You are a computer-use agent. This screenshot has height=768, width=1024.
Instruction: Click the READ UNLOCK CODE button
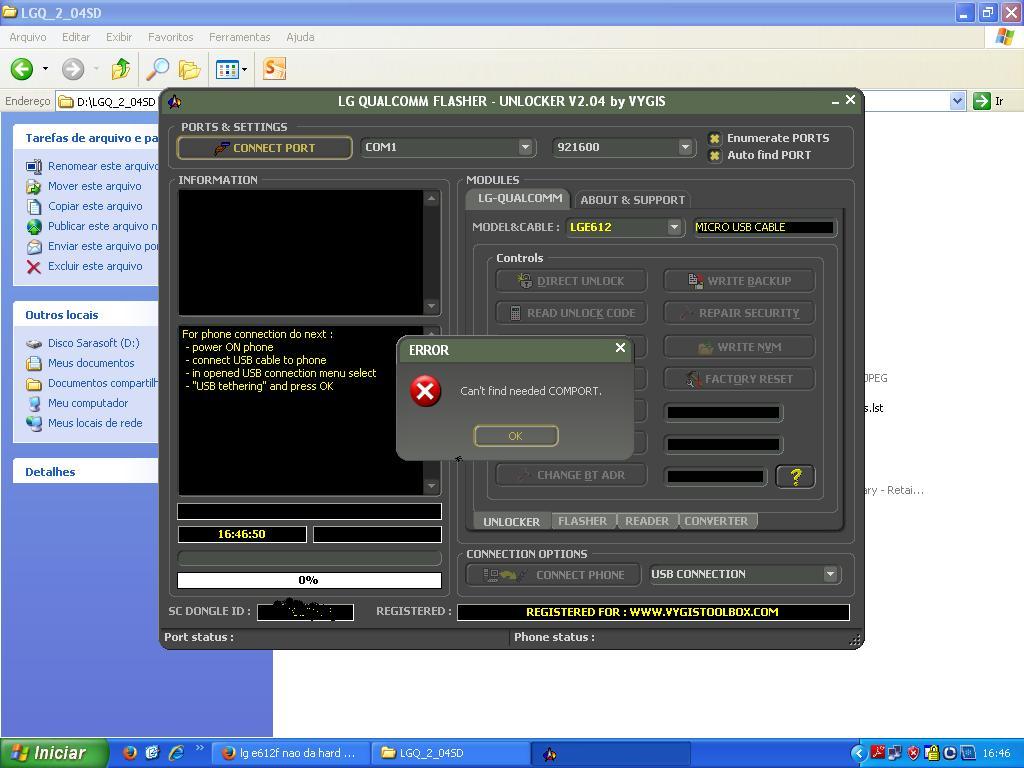point(571,313)
